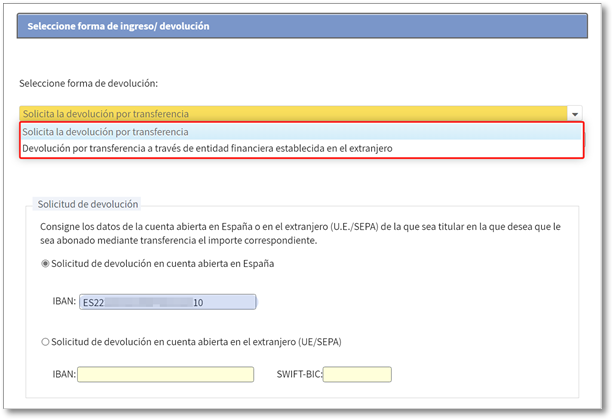Focus the SWIFT-BIC input field
613x420 pixels.
[x=357, y=374]
